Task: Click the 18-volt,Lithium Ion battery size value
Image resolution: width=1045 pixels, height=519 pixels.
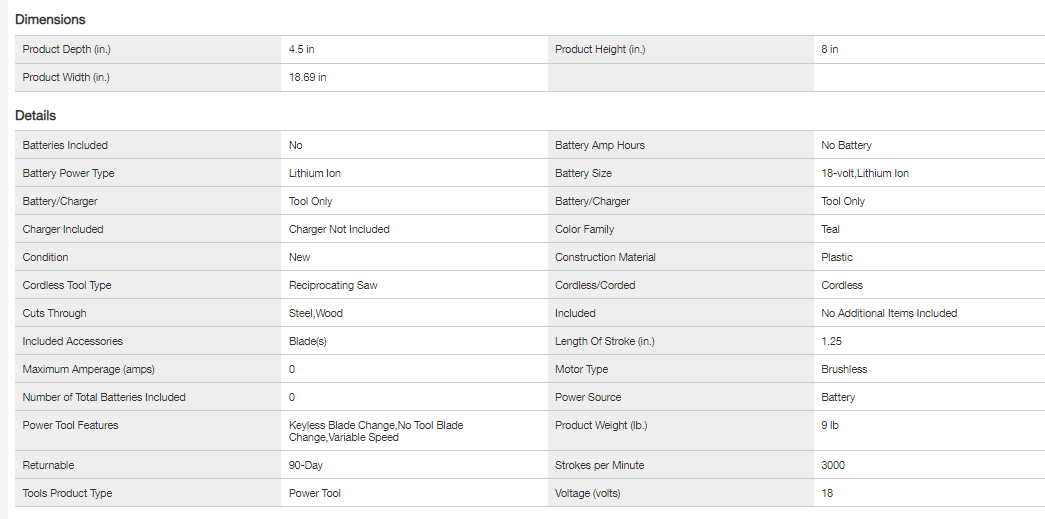Action: pos(865,173)
